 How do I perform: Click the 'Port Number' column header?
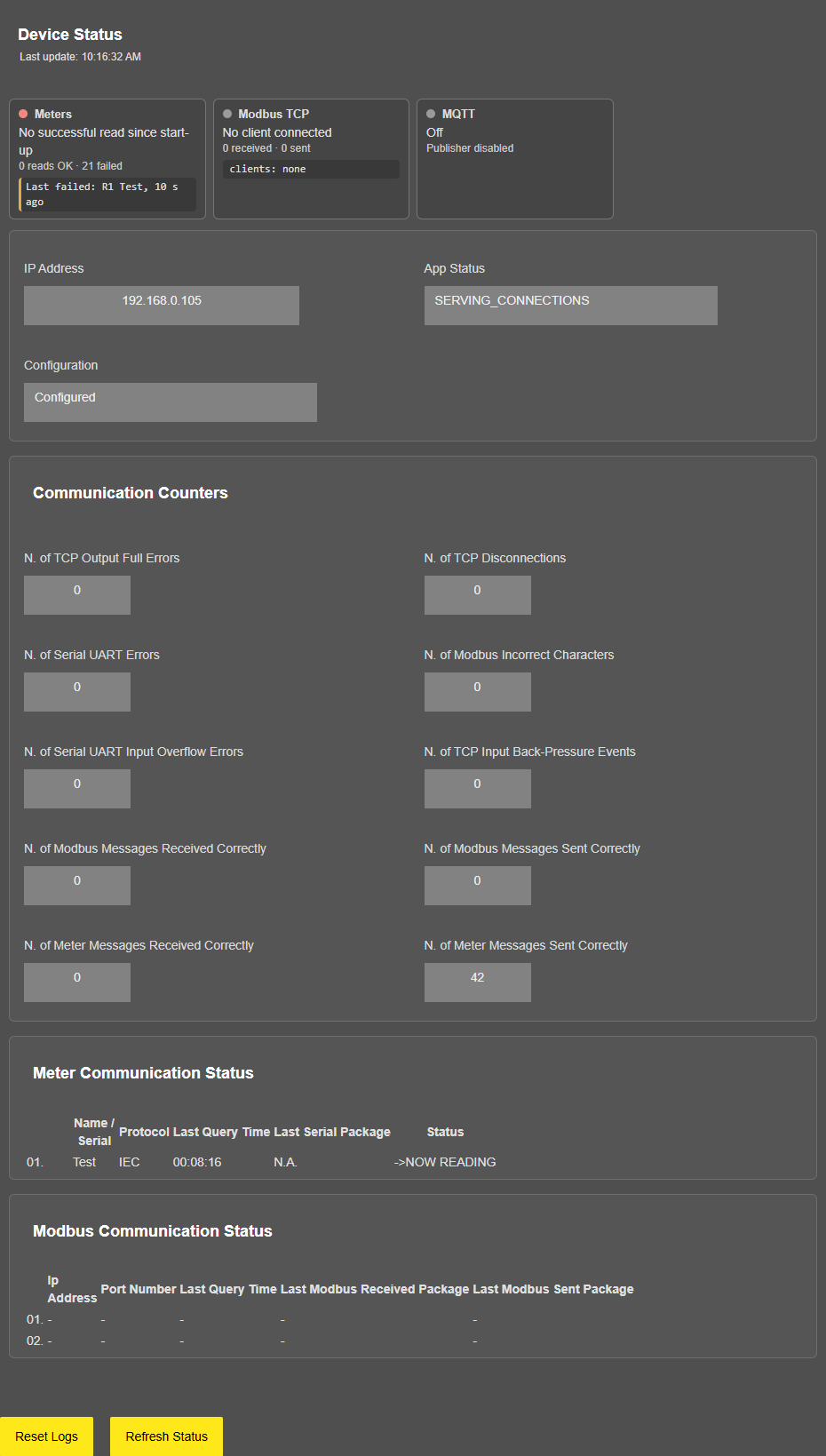139,1289
